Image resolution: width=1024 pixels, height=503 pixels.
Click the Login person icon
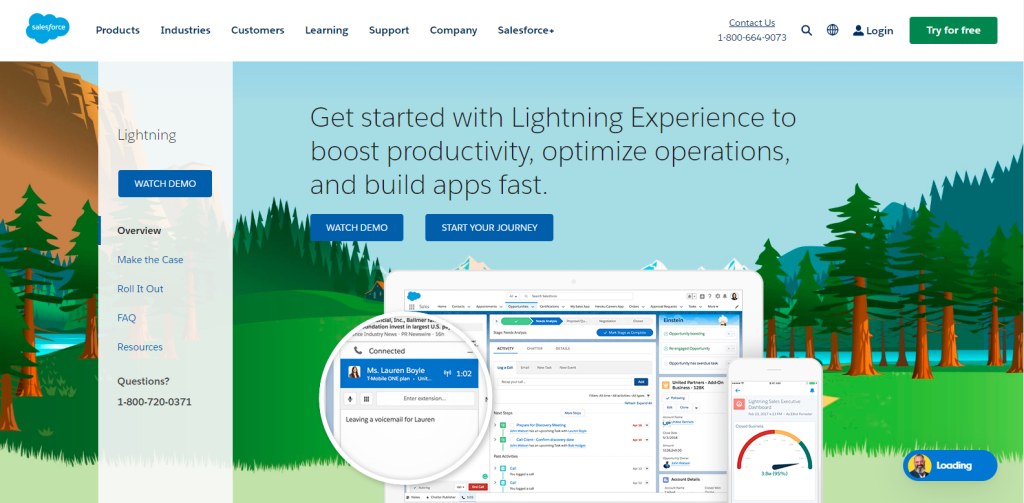point(858,30)
